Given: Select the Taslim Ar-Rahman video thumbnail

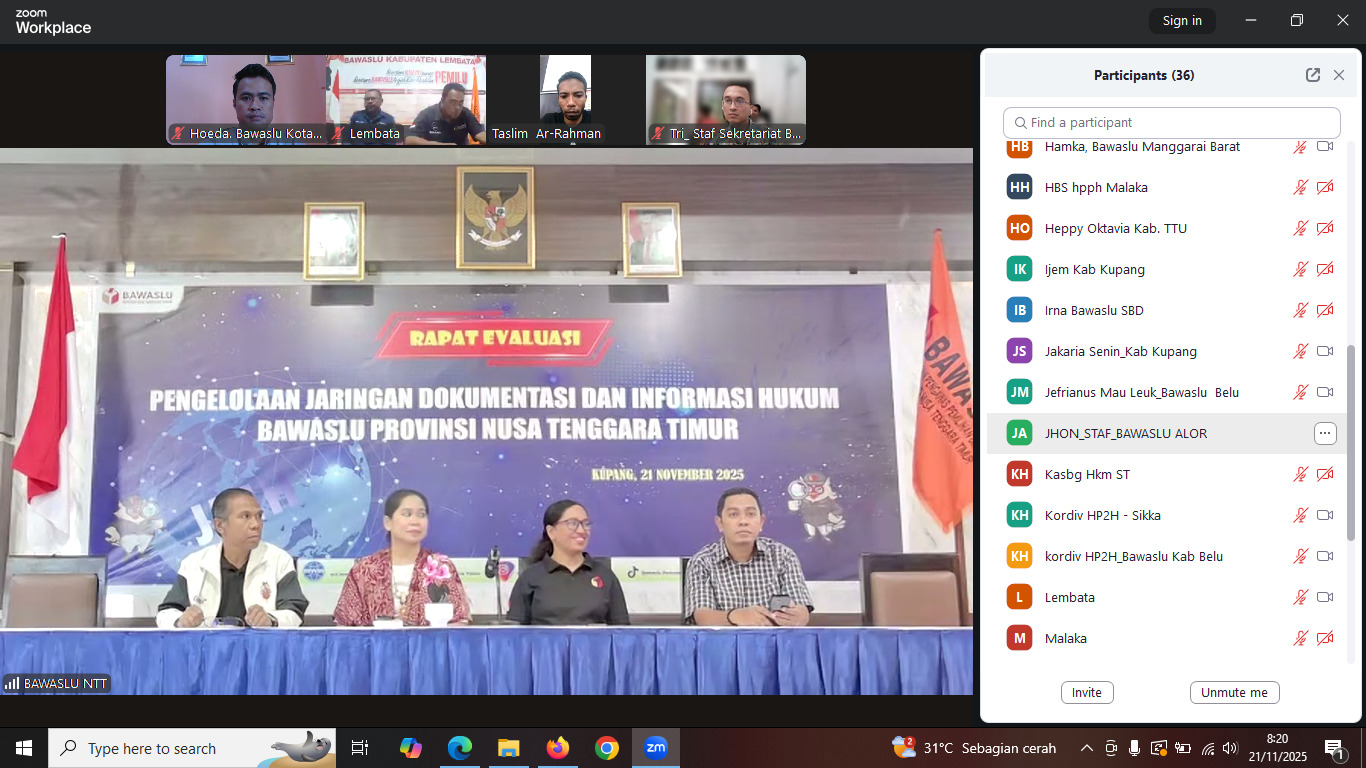Looking at the screenshot, I should pos(566,100).
